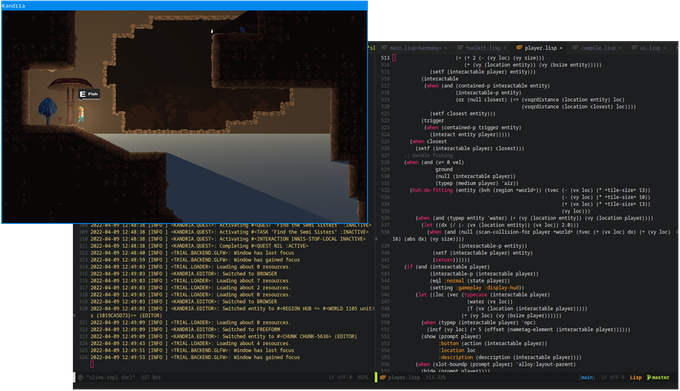Click the Lisp file icon on player.lisp tab
This screenshot has width=680, height=391.
[519, 48]
